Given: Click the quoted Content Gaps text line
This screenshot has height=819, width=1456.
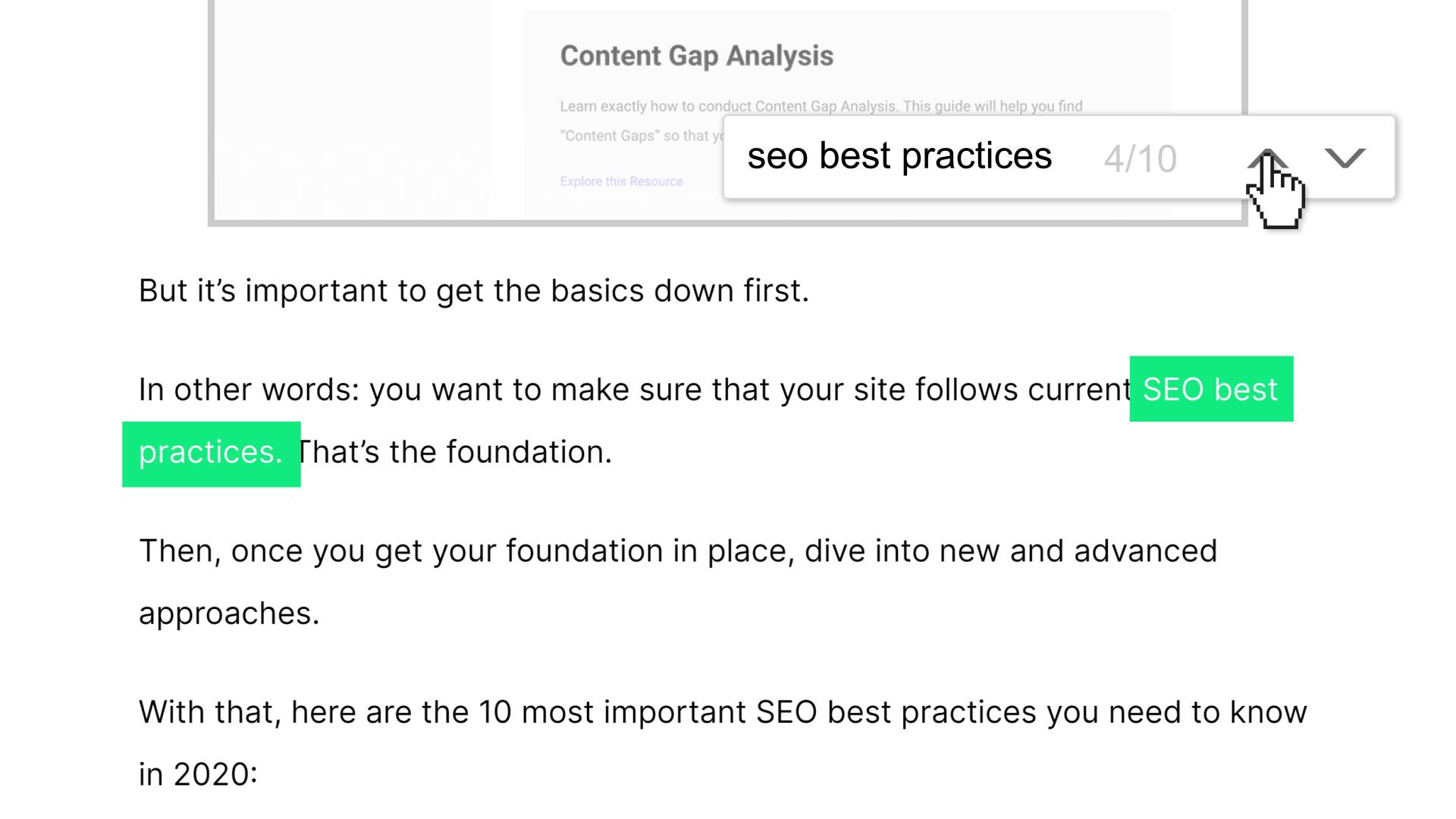Looking at the screenshot, I should pyautogui.click(x=642, y=136).
